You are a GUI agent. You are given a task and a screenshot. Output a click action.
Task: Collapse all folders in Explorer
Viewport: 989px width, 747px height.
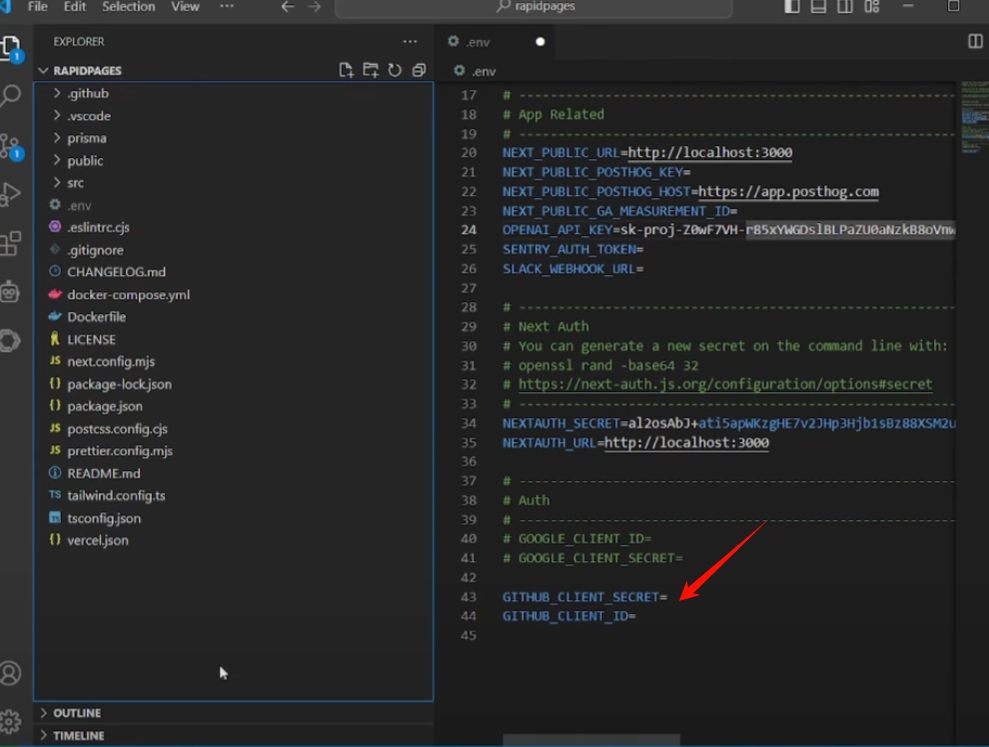(x=419, y=70)
